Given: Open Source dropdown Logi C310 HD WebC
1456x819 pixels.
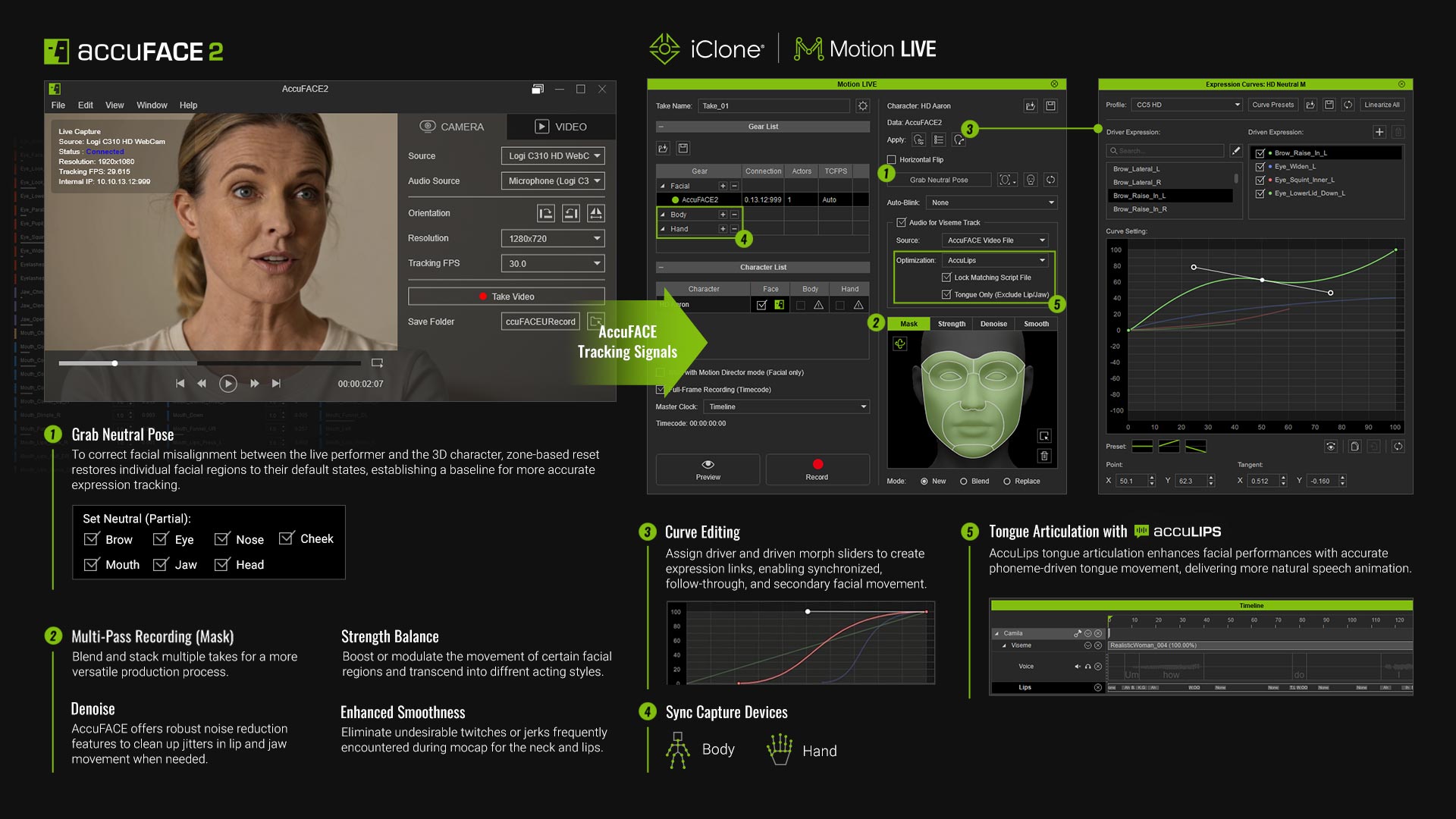Looking at the screenshot, I should pos(553,156).
